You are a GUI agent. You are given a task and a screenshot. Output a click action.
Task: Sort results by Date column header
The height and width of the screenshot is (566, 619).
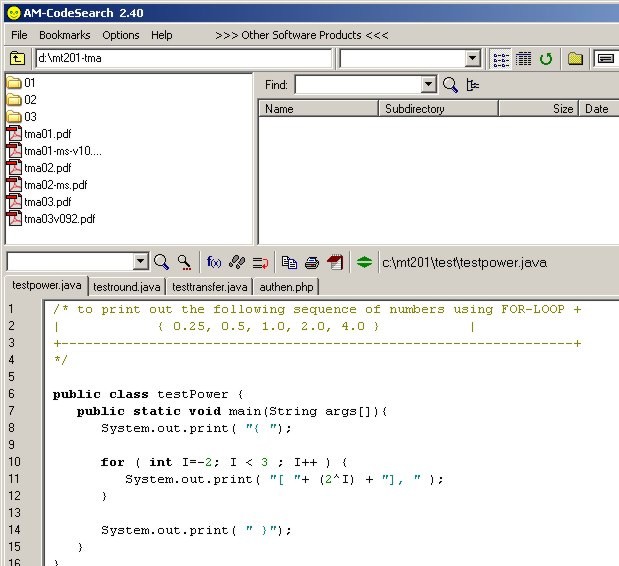tap(599, 109)
